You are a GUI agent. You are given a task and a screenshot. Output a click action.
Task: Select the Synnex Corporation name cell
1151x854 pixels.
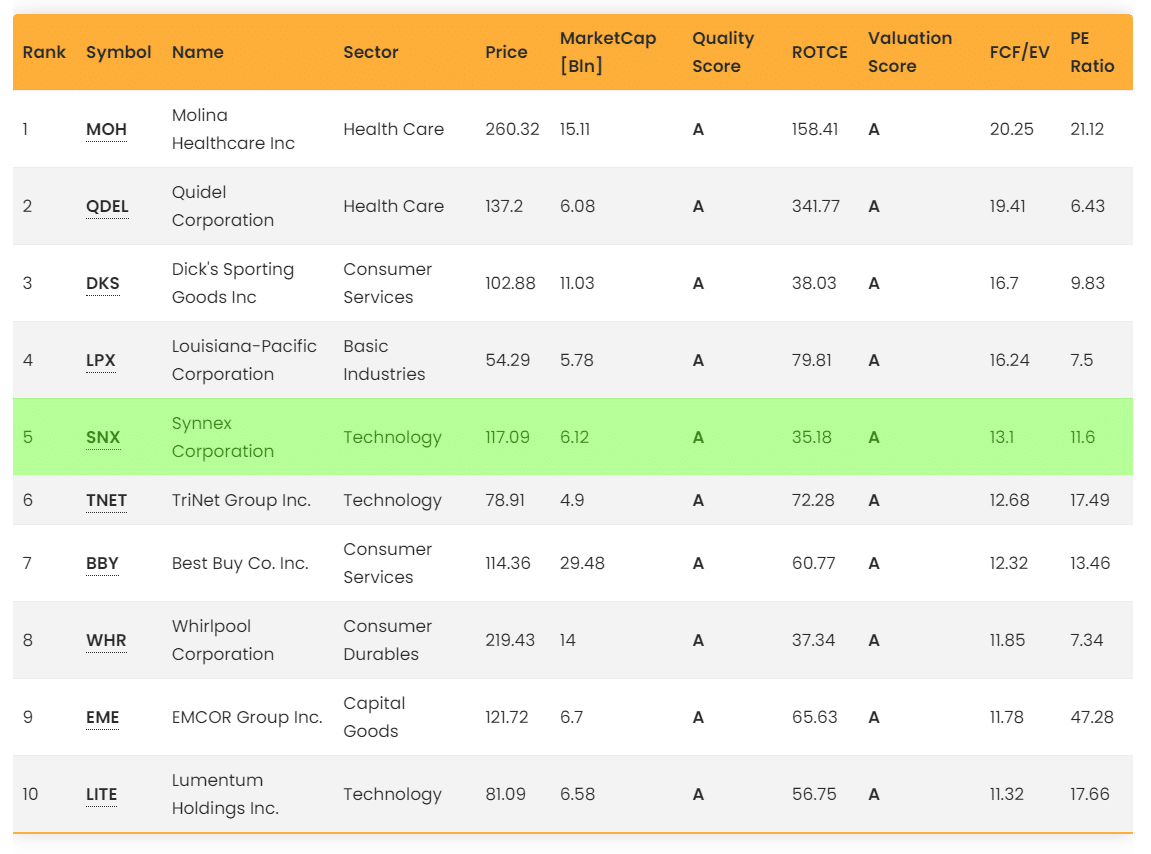(222, 438)
